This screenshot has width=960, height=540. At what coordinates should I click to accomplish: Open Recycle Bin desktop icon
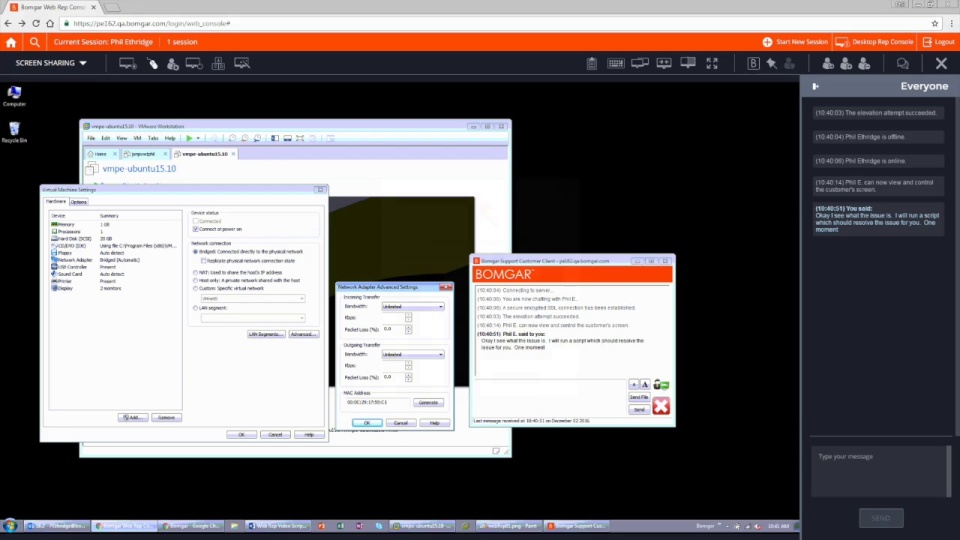[14, 132]
